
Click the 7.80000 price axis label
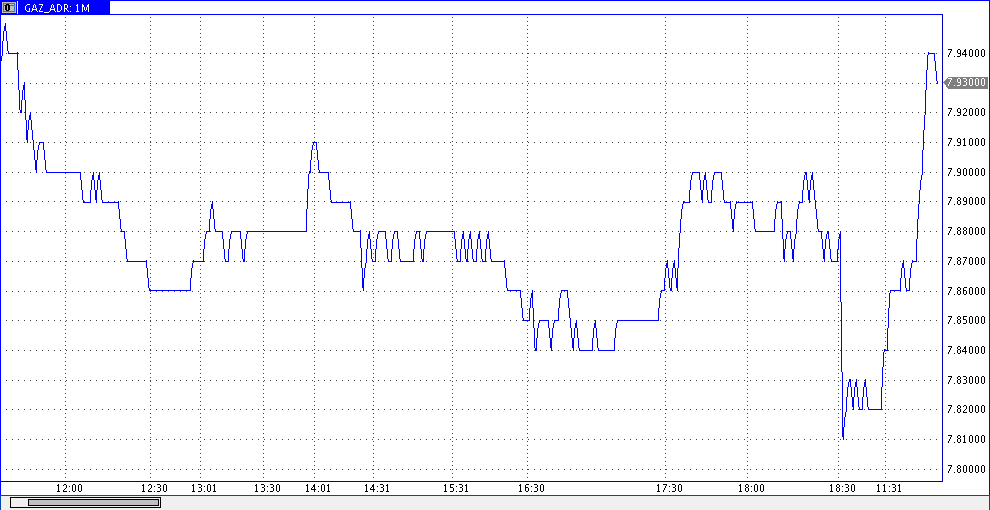(967, 470)
